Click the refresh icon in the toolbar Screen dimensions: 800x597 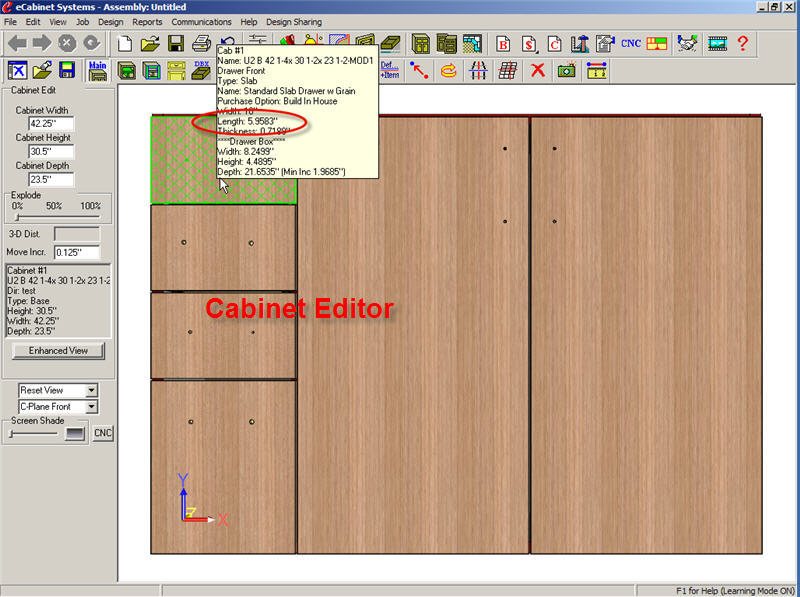click(x=92, y=43)
